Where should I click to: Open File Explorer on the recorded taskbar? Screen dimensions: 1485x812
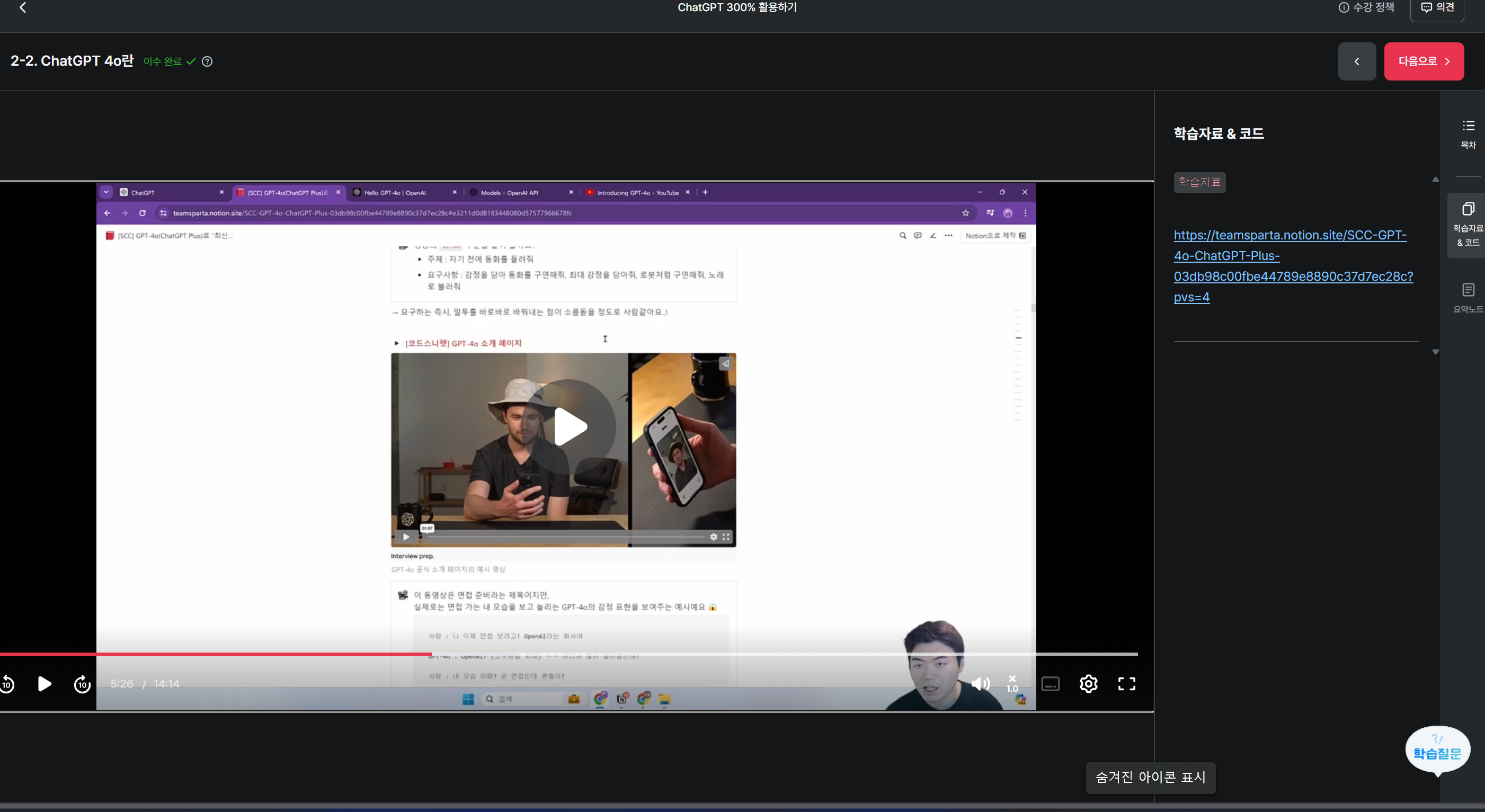(665, 700)
